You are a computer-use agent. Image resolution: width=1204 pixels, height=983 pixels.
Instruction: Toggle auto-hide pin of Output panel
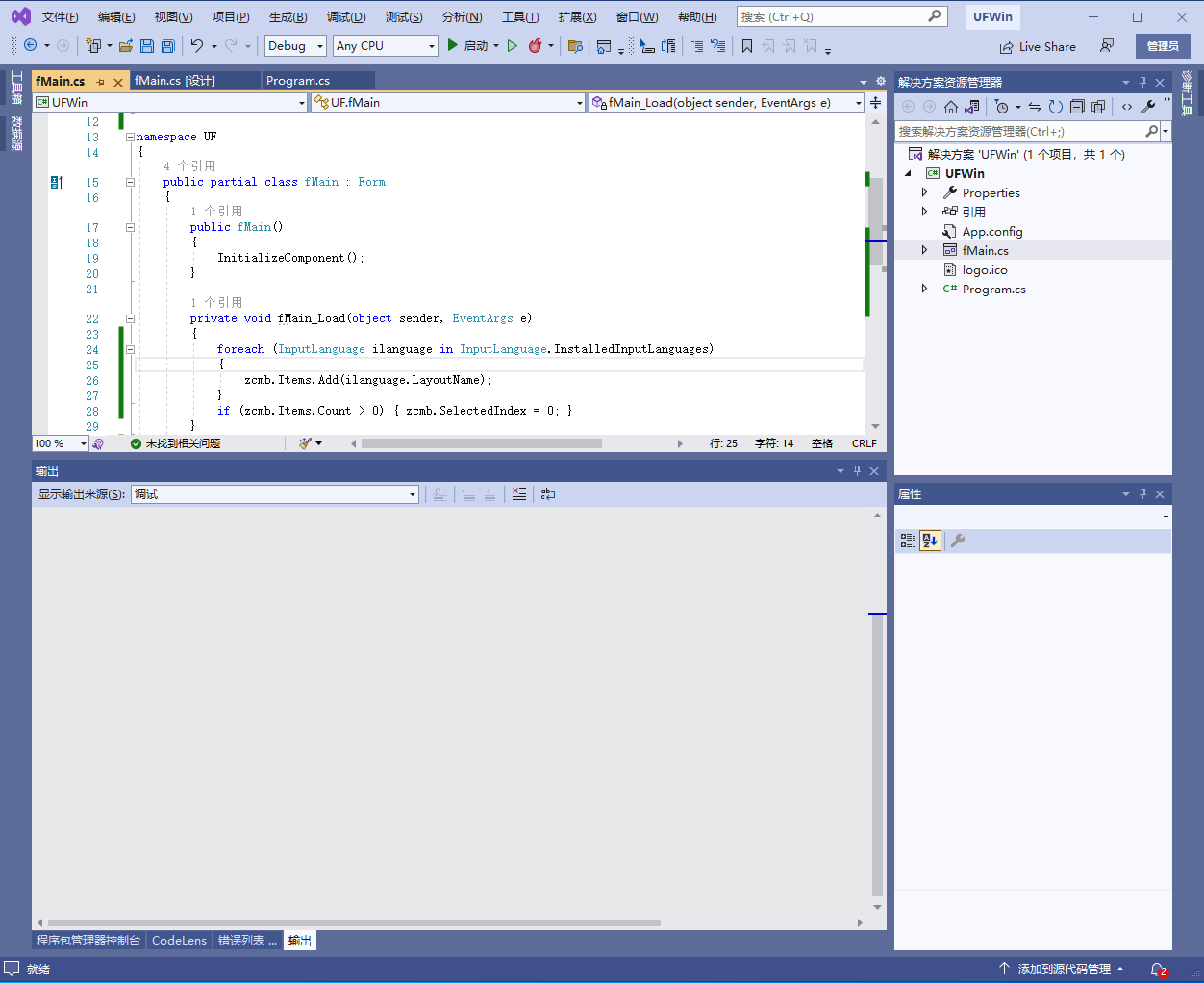(857, 470)
